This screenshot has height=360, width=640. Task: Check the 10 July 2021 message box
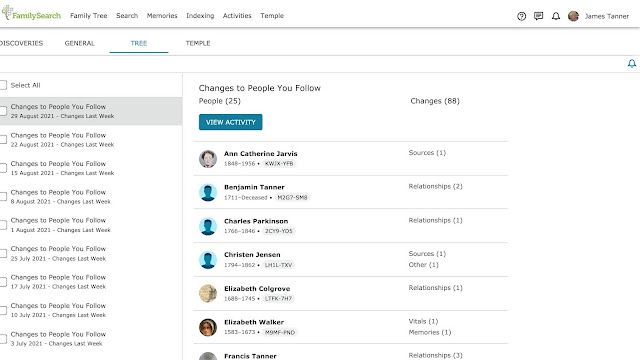[x=3, y=310]
